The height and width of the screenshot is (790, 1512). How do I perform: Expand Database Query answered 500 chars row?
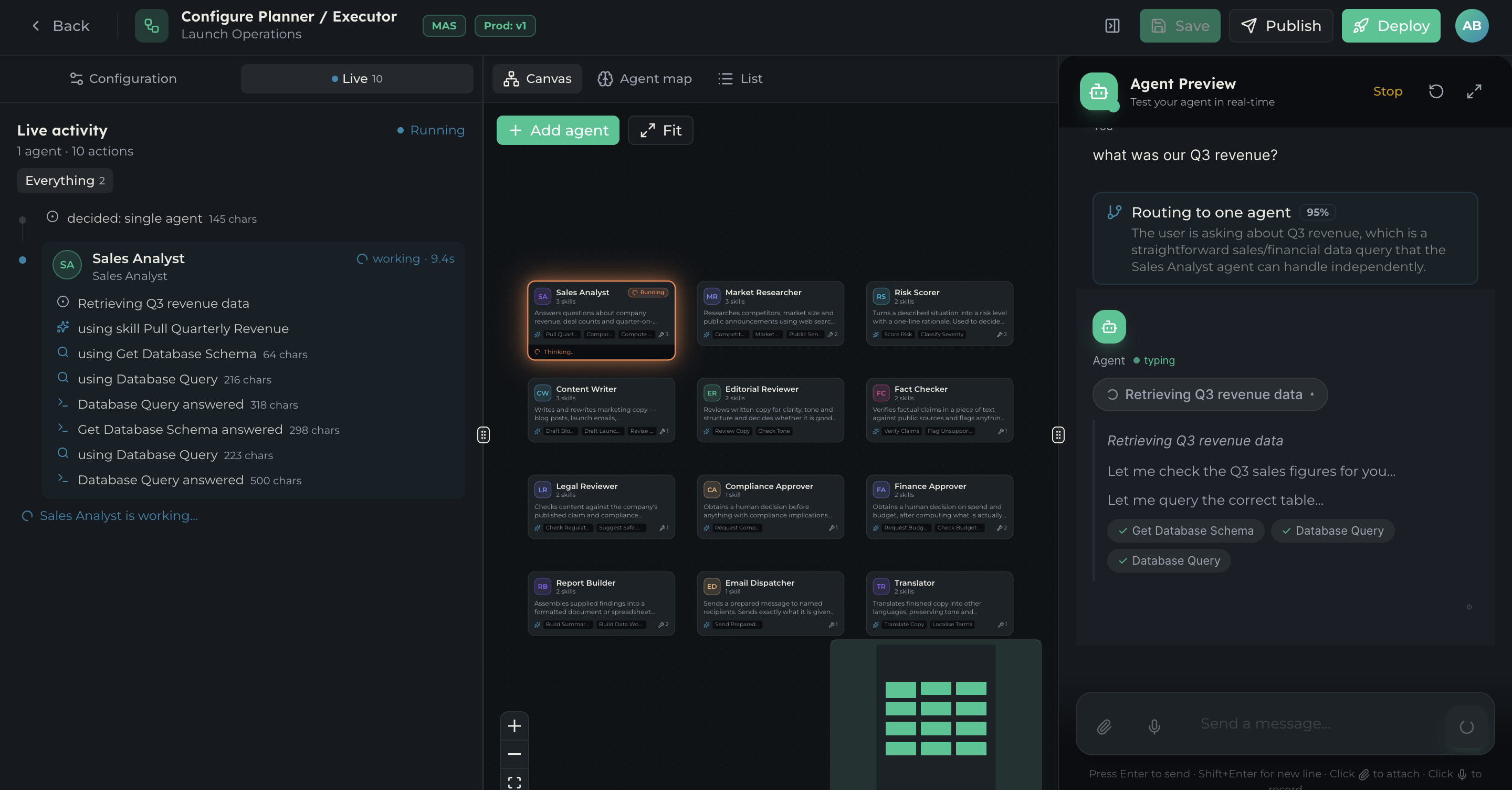coord(179,481)
